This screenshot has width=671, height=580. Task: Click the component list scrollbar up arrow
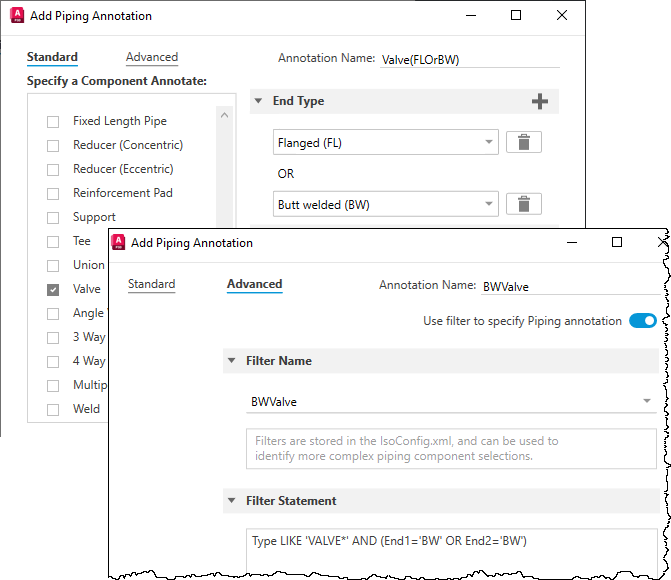click(x=225, y=115)
